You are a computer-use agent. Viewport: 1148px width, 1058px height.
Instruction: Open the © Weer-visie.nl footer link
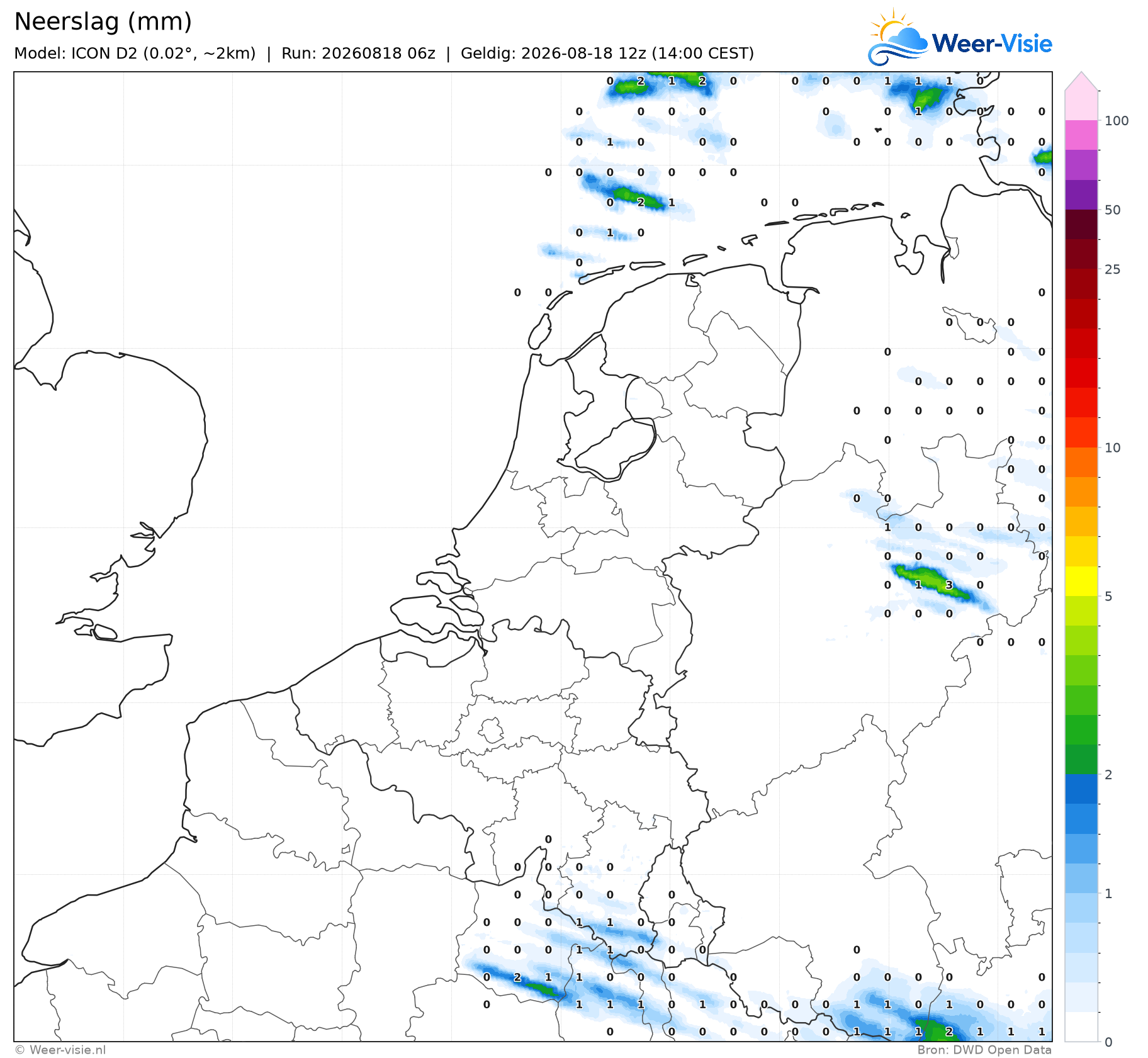60,1050
